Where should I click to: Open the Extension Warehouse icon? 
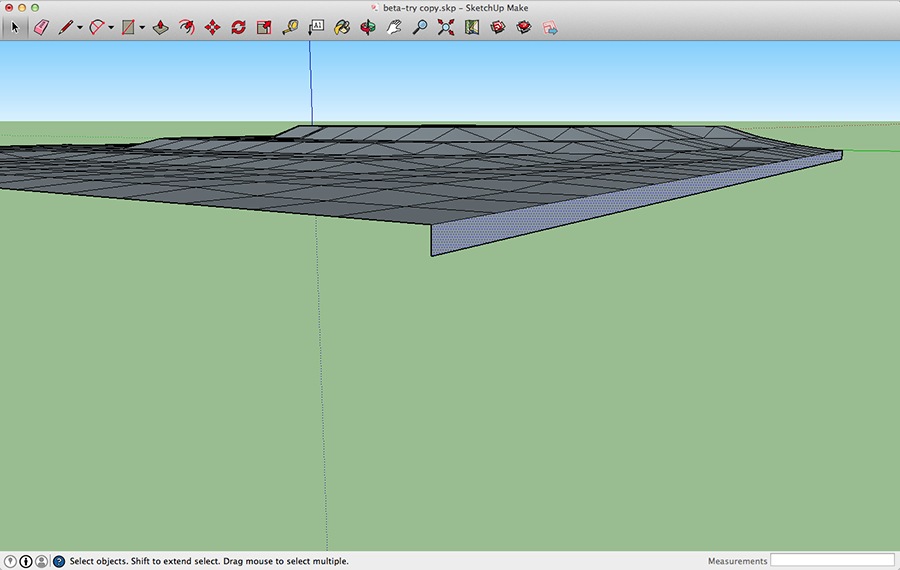point(523,27)
